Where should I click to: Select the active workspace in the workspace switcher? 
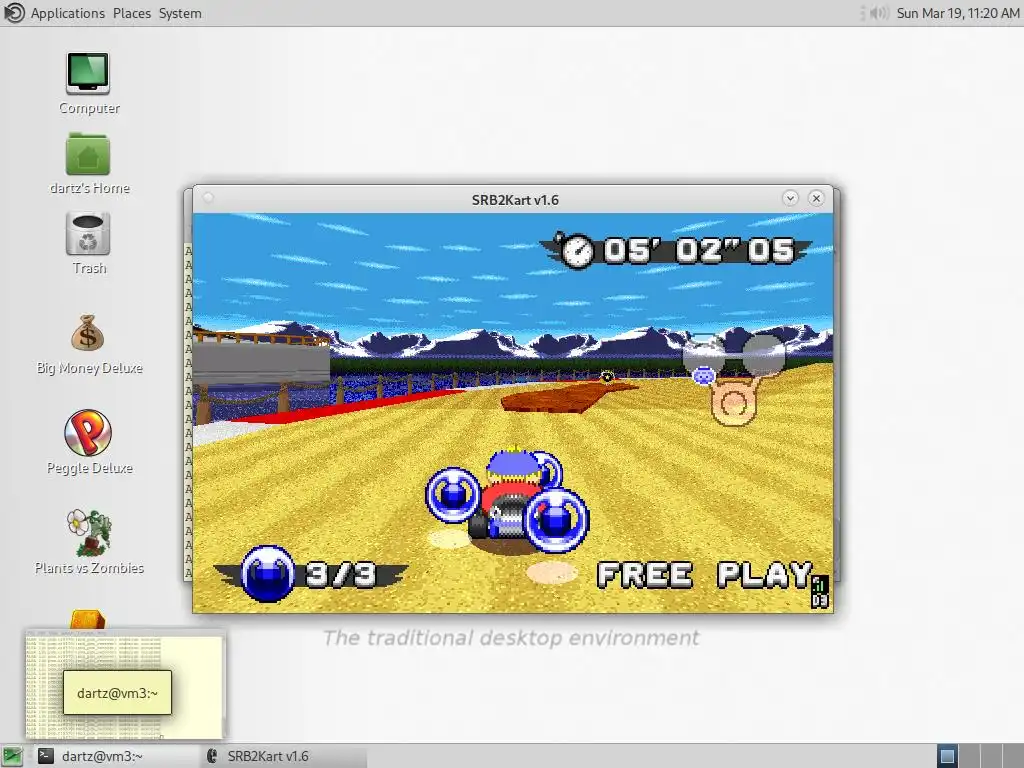click(947, 756)
